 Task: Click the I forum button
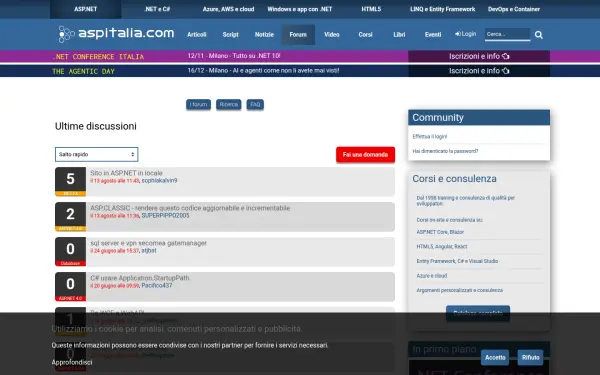coord(198,104)
